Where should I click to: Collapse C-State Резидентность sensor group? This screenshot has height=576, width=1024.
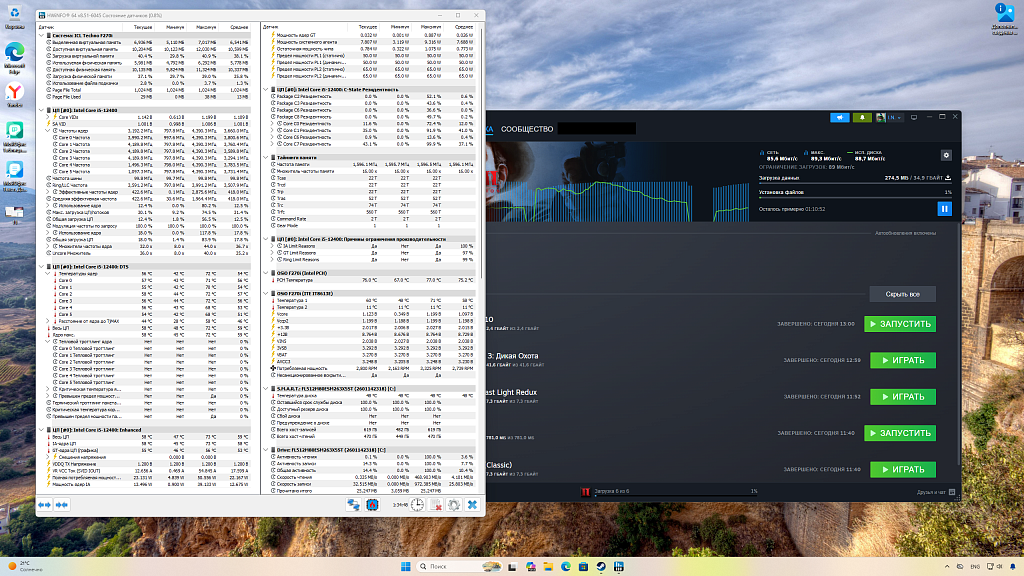click(x=266, y=89)
